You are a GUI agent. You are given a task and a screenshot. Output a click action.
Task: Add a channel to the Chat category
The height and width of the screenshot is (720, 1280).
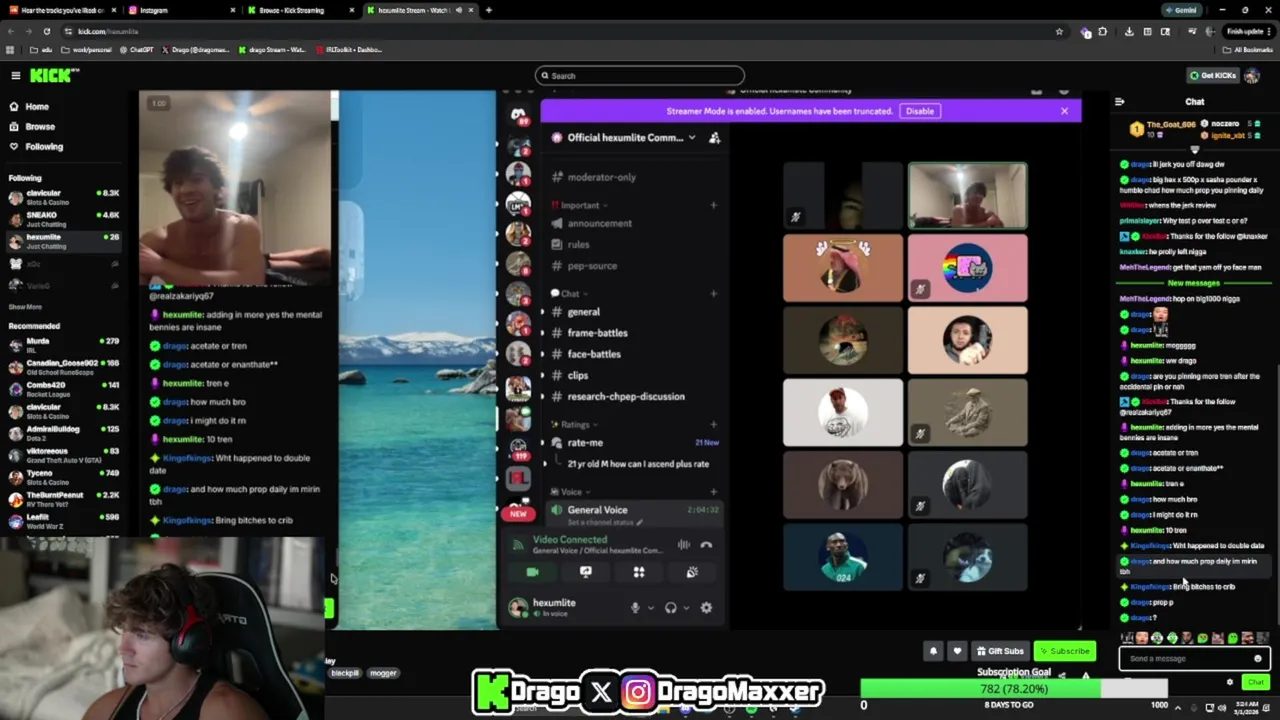713,294
